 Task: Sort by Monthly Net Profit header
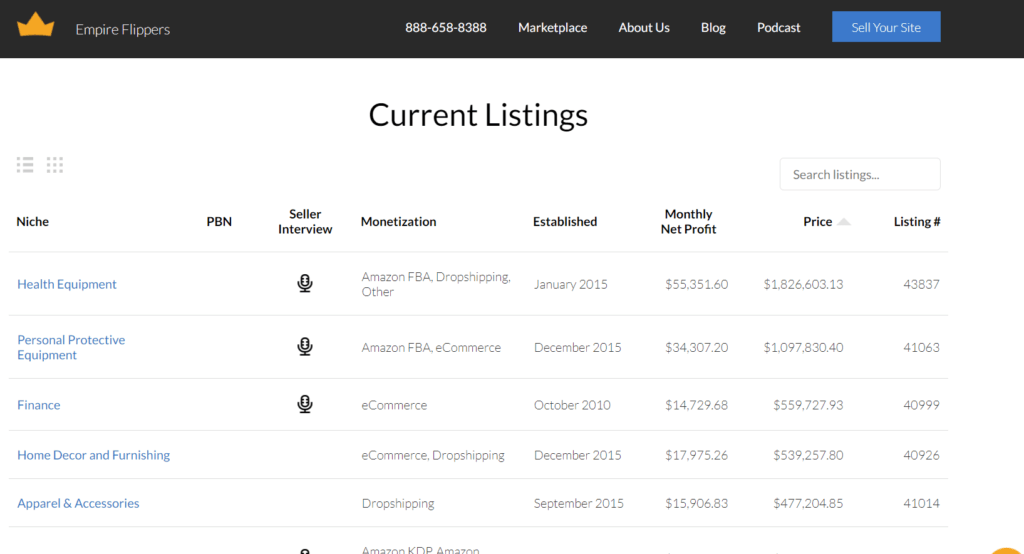coord(688,221)
